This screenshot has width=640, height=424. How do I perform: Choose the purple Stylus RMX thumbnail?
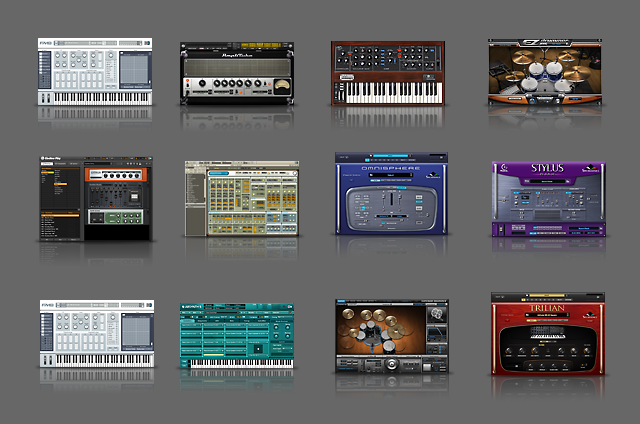549,199
